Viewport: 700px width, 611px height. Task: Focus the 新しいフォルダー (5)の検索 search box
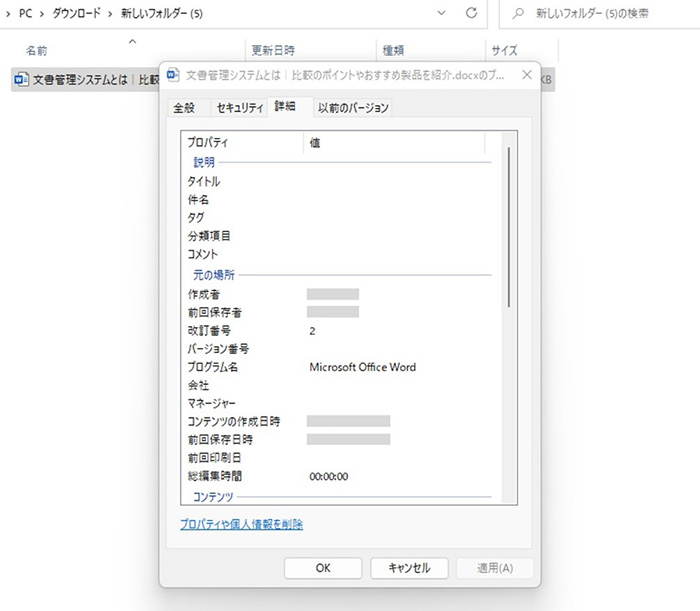point(600,14)
